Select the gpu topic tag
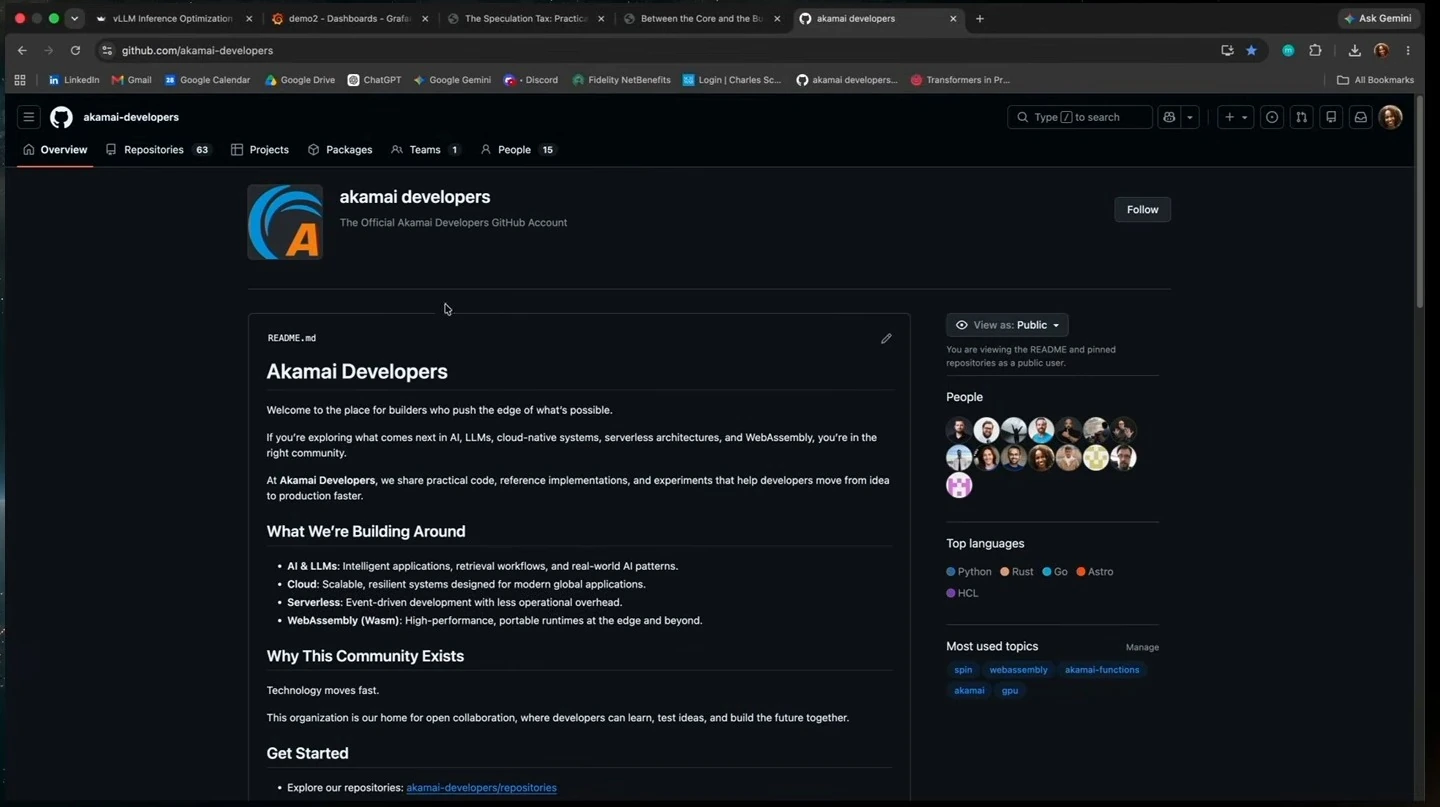The width and height of the screenshot is (1440, 807). pyautogui.click(x=1010, y=691)
